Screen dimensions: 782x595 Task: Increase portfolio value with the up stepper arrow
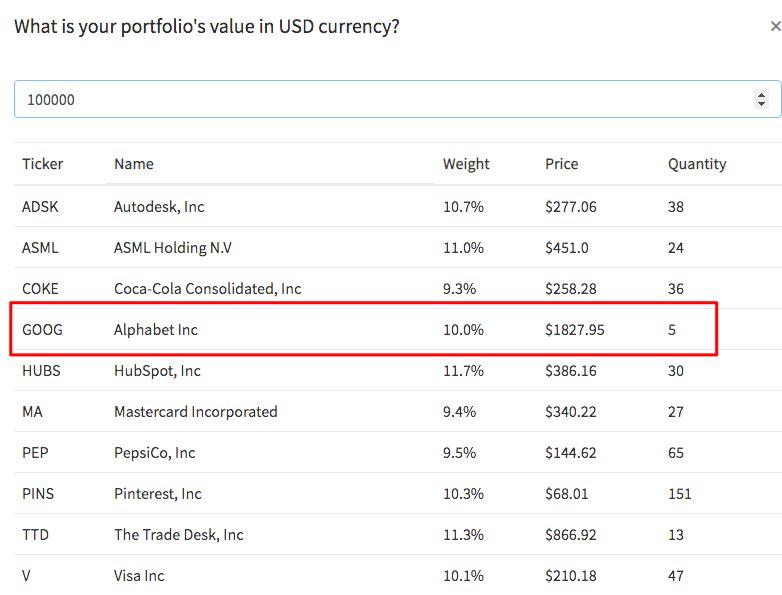coord(761,94)
